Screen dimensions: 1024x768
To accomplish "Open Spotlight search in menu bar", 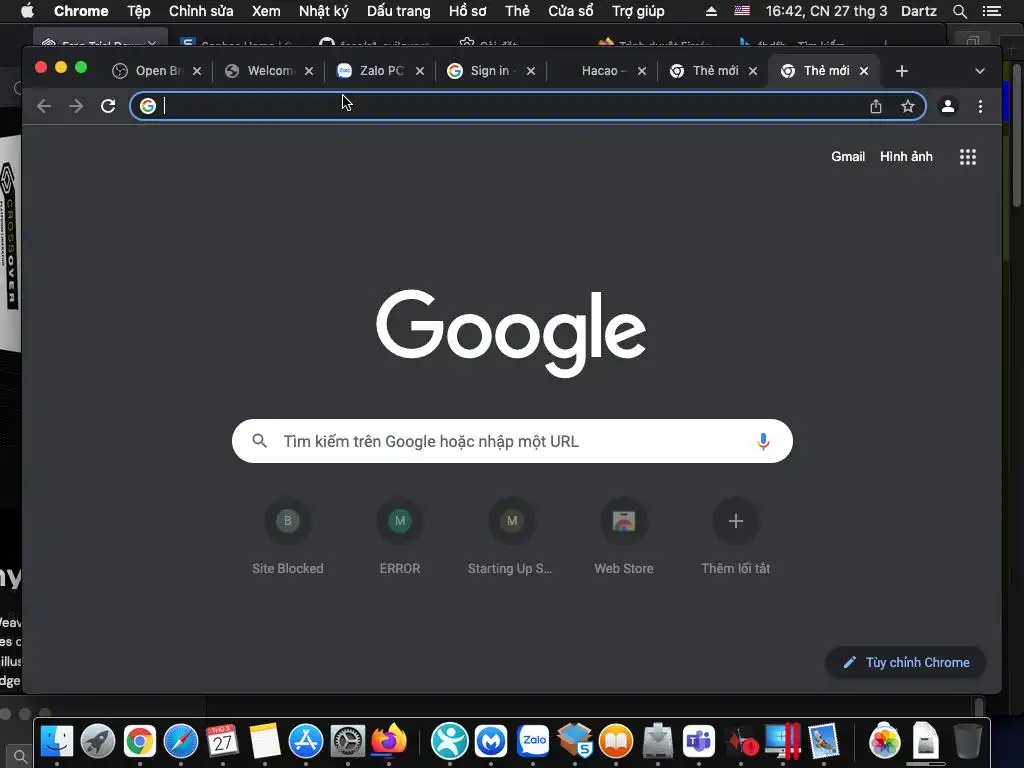I will (x=959, y=11).
